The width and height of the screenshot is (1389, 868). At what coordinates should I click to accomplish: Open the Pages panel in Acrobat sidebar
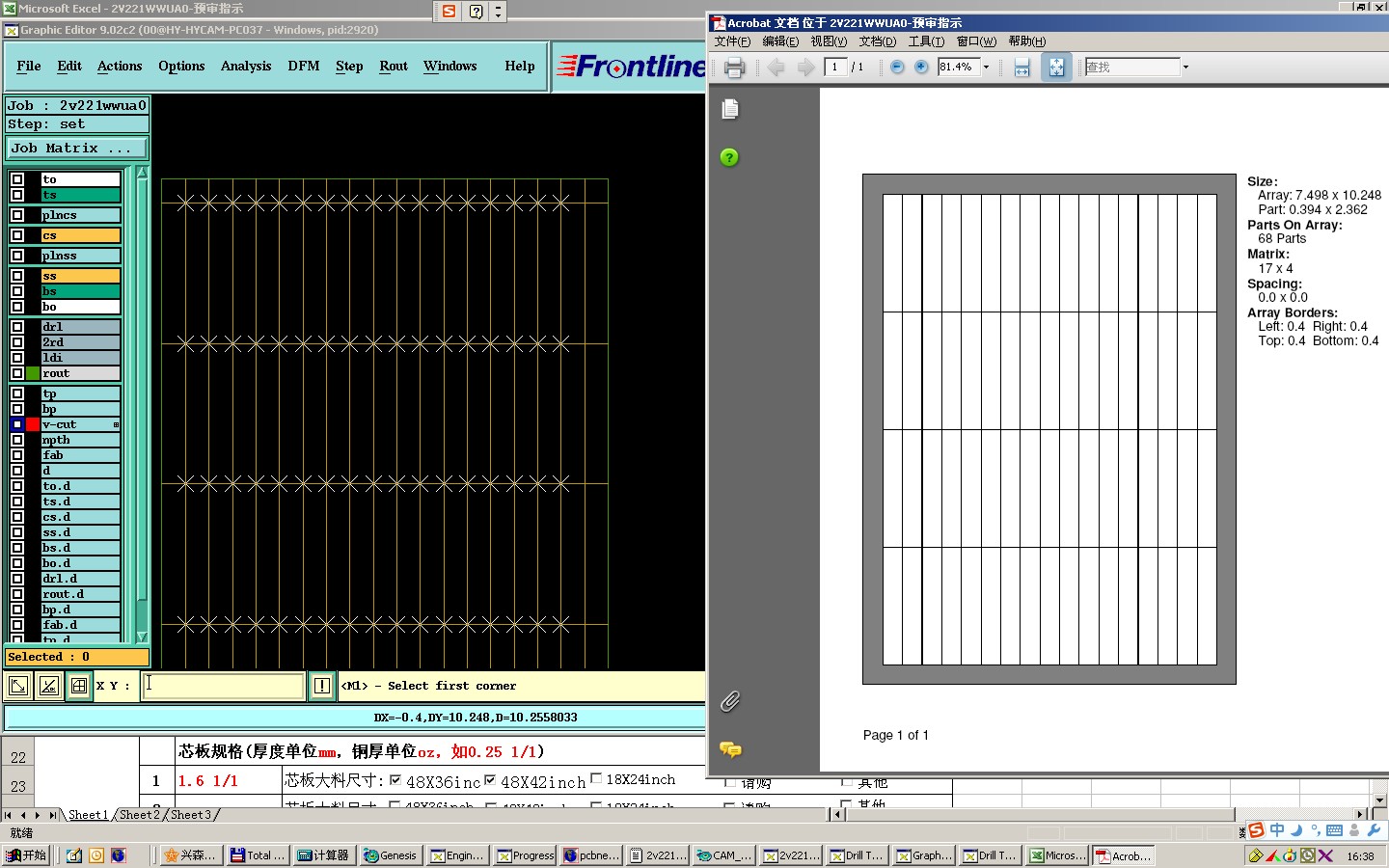(730, 110)
